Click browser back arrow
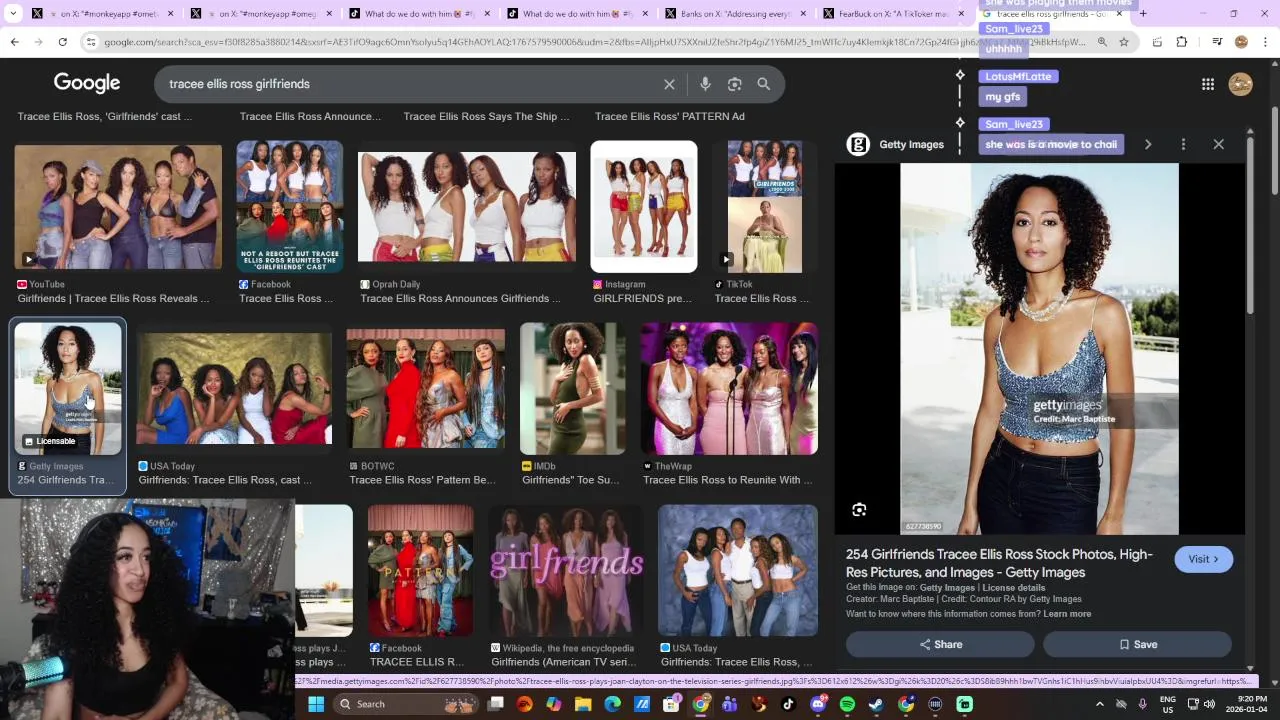1280x720 pixels. (x=14, y=42)
